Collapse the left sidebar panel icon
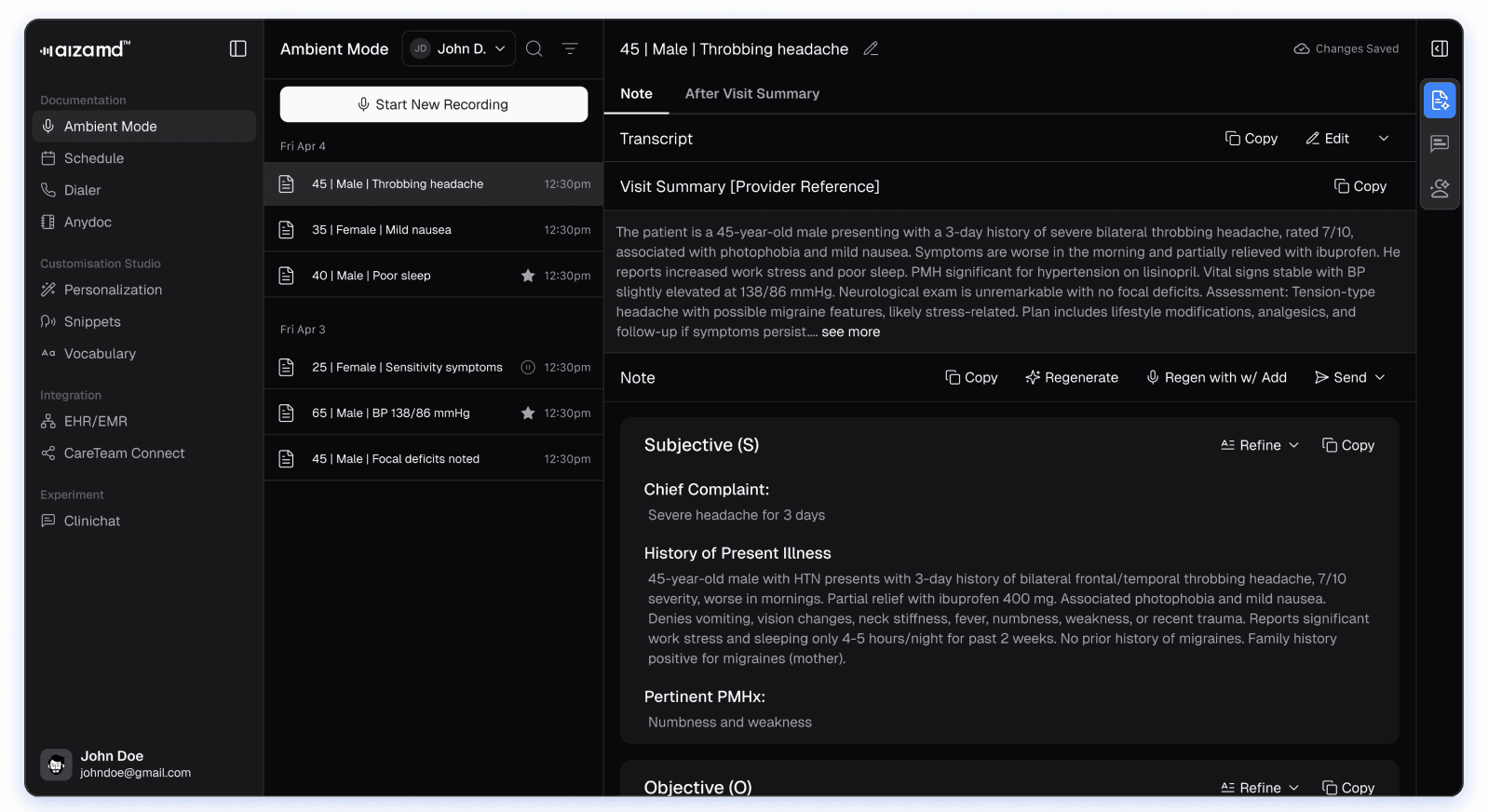Screen dimensions: 1488x812 [238, 48]
